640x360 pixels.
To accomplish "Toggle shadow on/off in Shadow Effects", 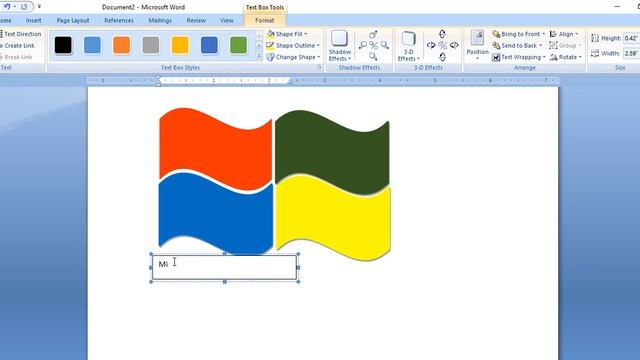I will 373,45.
